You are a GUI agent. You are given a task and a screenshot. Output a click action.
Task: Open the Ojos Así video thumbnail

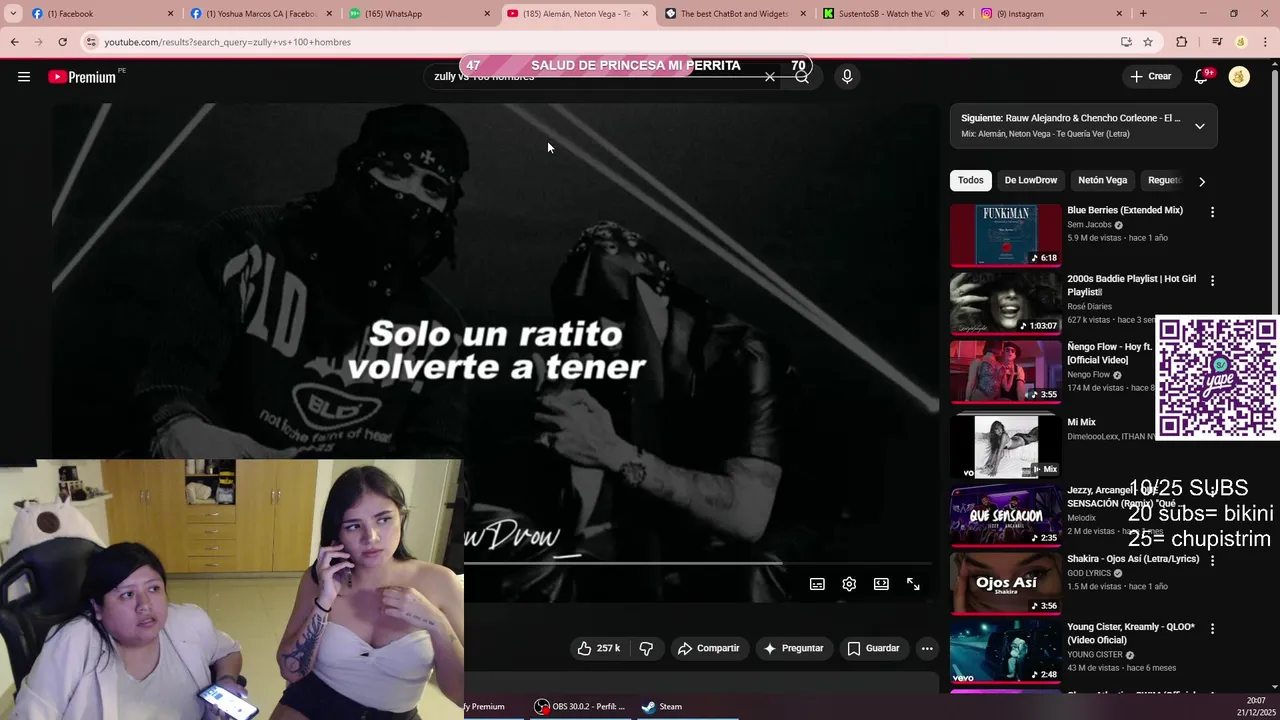pyautogui.click(x=1005, y=582)
